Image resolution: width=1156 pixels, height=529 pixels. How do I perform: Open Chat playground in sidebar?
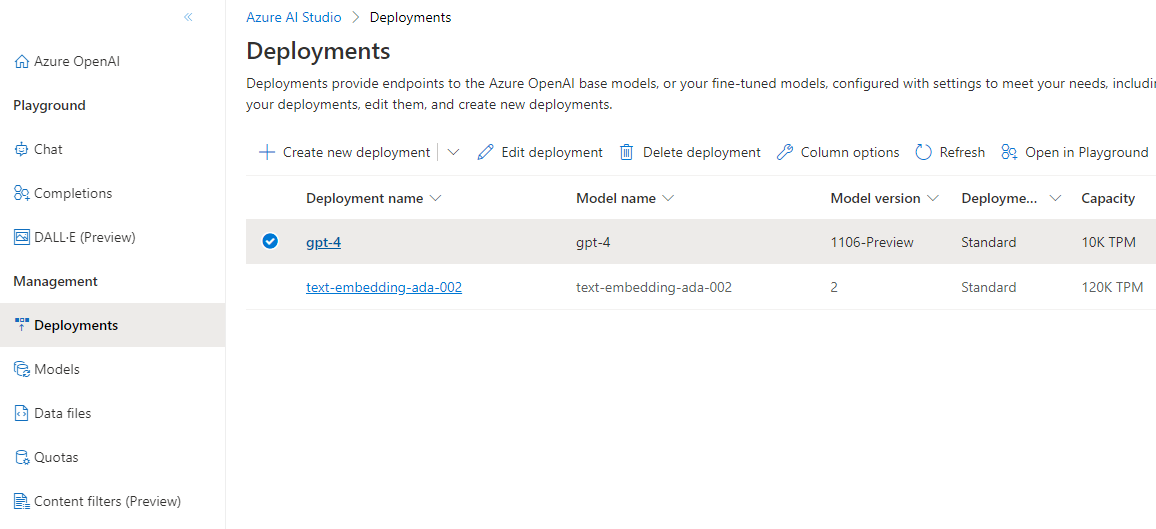(49, 150)
